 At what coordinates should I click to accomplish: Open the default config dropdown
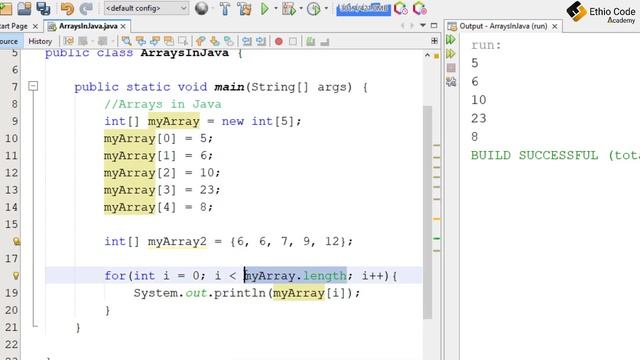[146, 8]
